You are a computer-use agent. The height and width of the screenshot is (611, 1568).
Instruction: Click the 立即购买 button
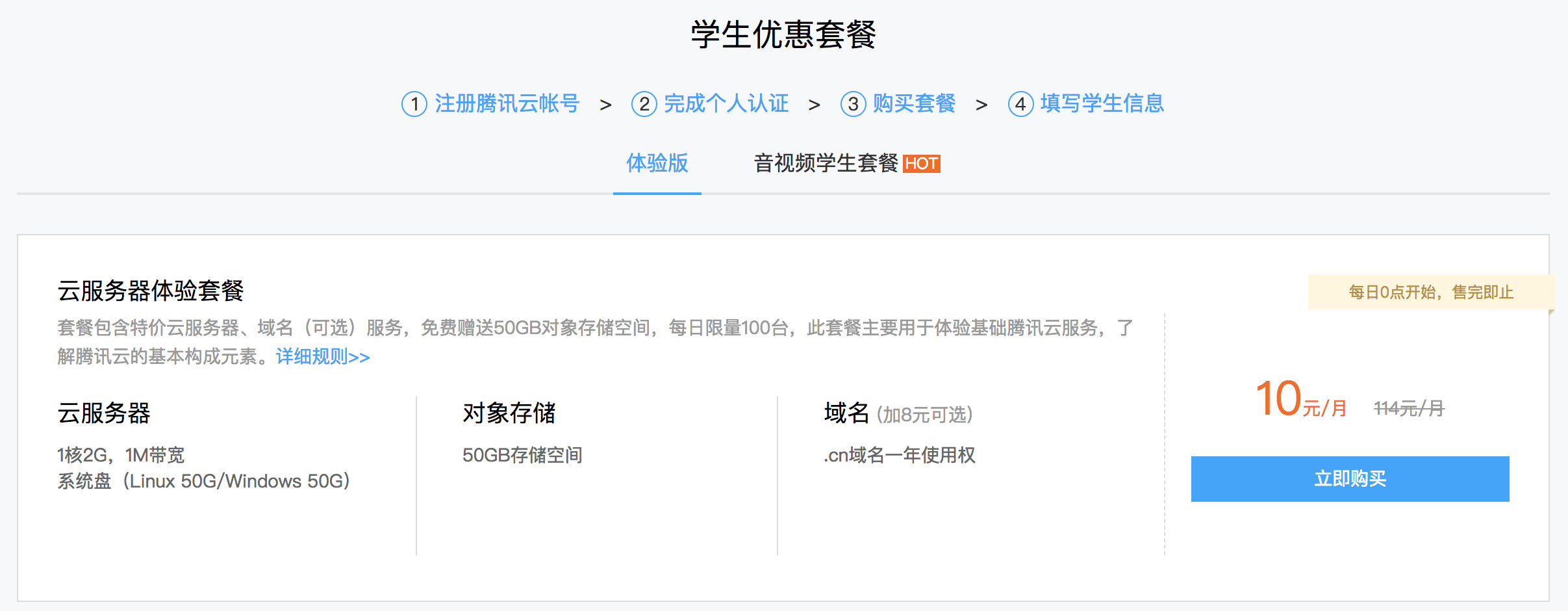[x=1350, y=479]
